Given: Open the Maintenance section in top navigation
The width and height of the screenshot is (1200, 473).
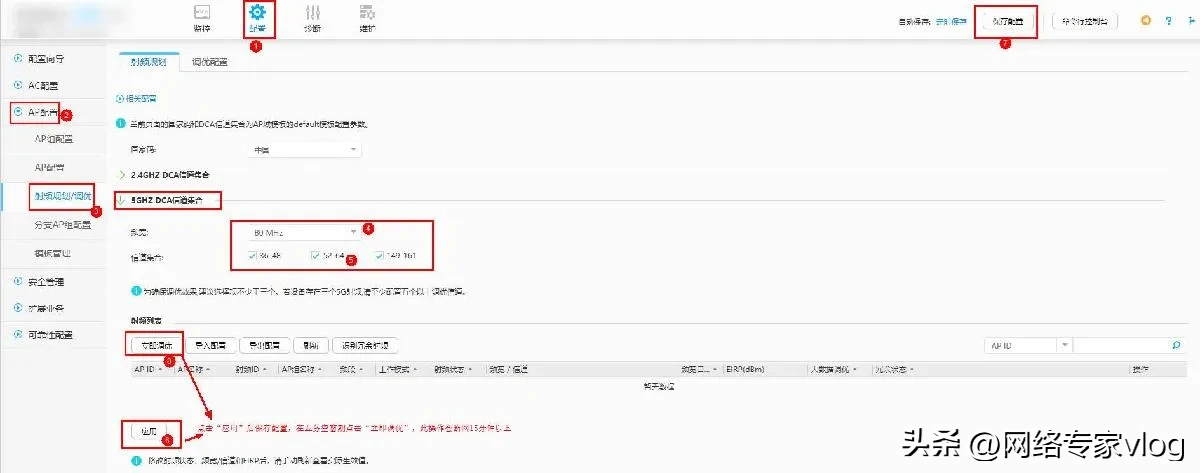Looking at the screenshot, I should [x=367, y=17].
